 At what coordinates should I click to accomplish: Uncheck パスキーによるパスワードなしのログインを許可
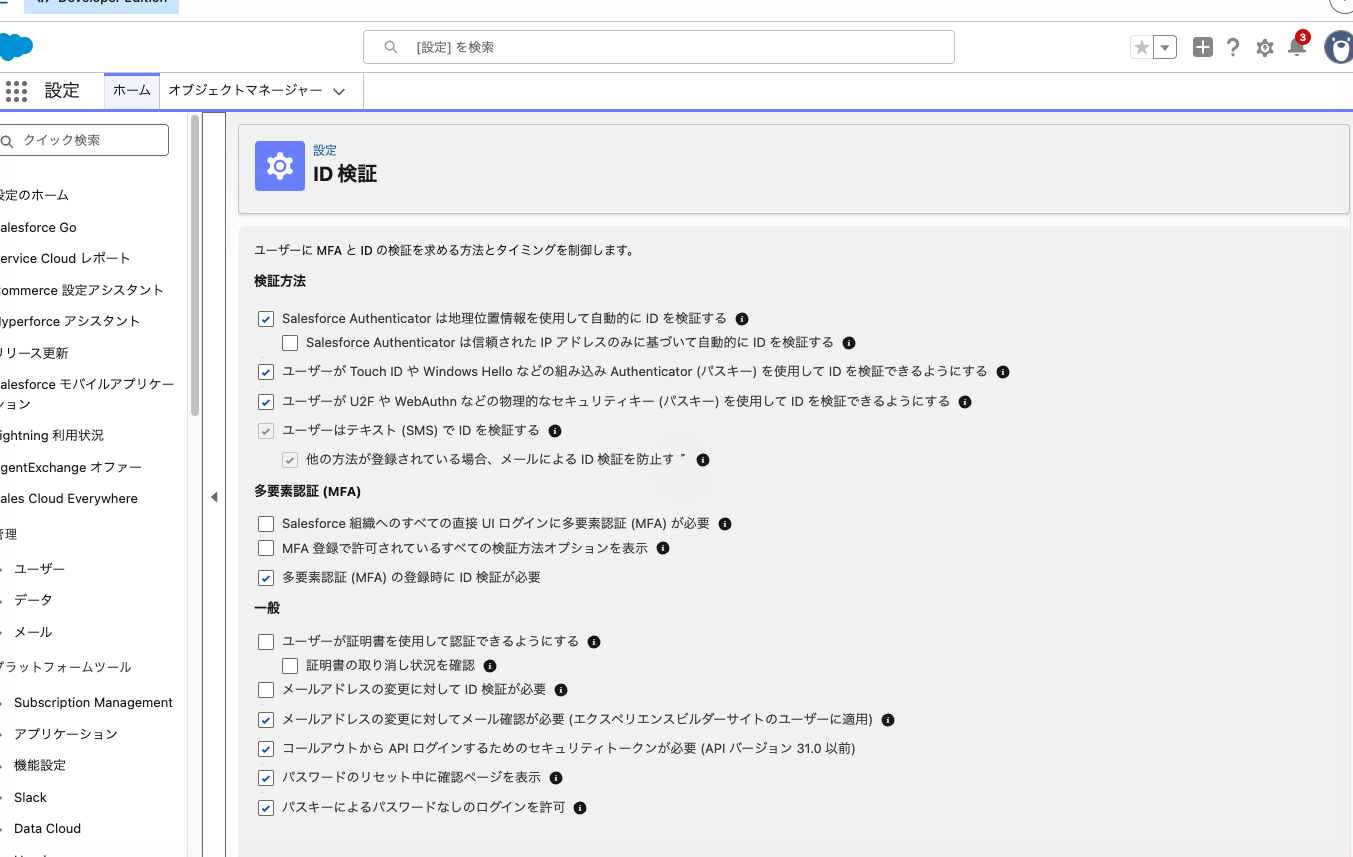tap(266, 808)
